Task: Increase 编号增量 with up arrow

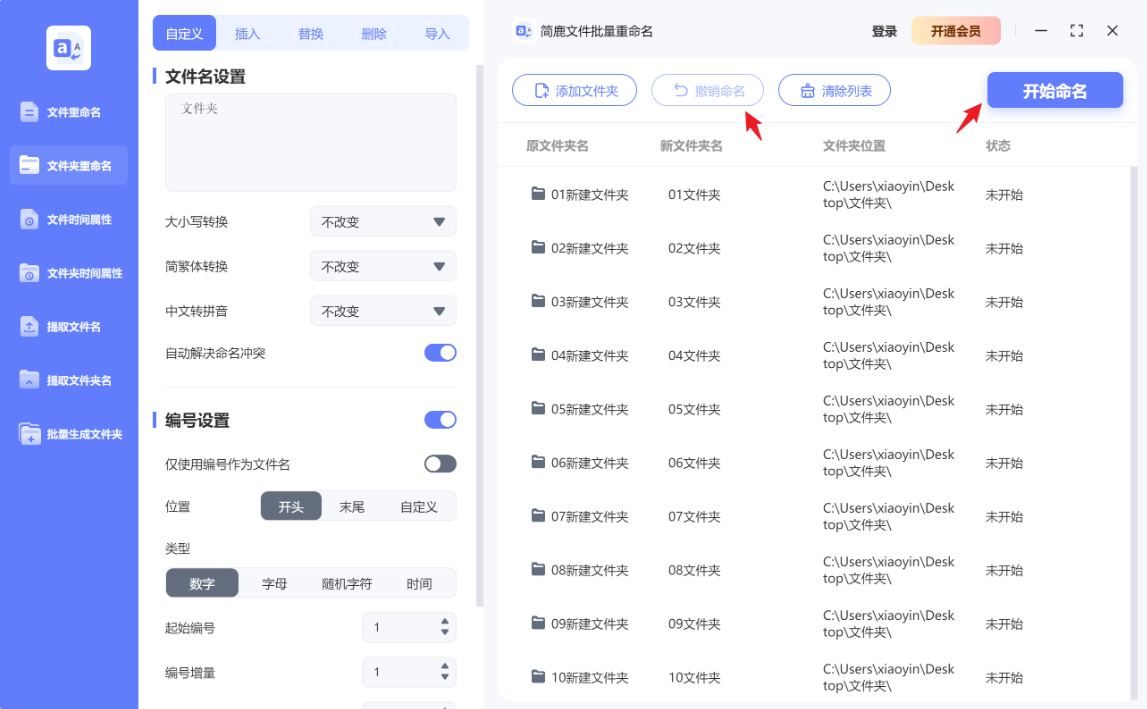Action: pyautogui.click(x=445, y=667)
